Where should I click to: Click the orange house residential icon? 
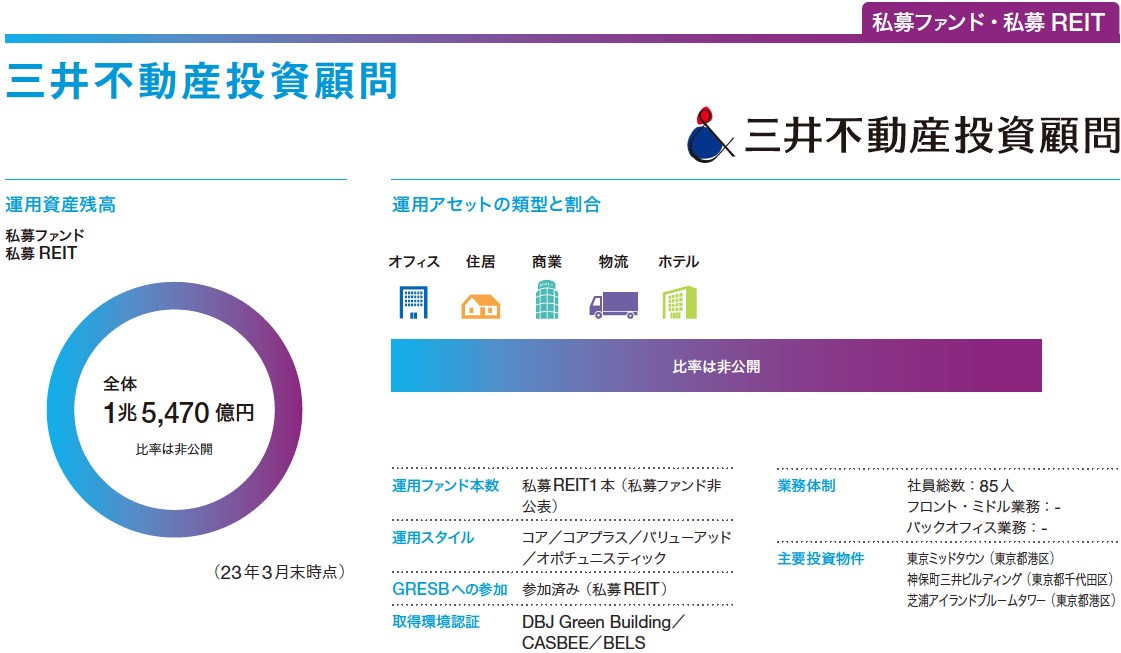click(480, 306)
